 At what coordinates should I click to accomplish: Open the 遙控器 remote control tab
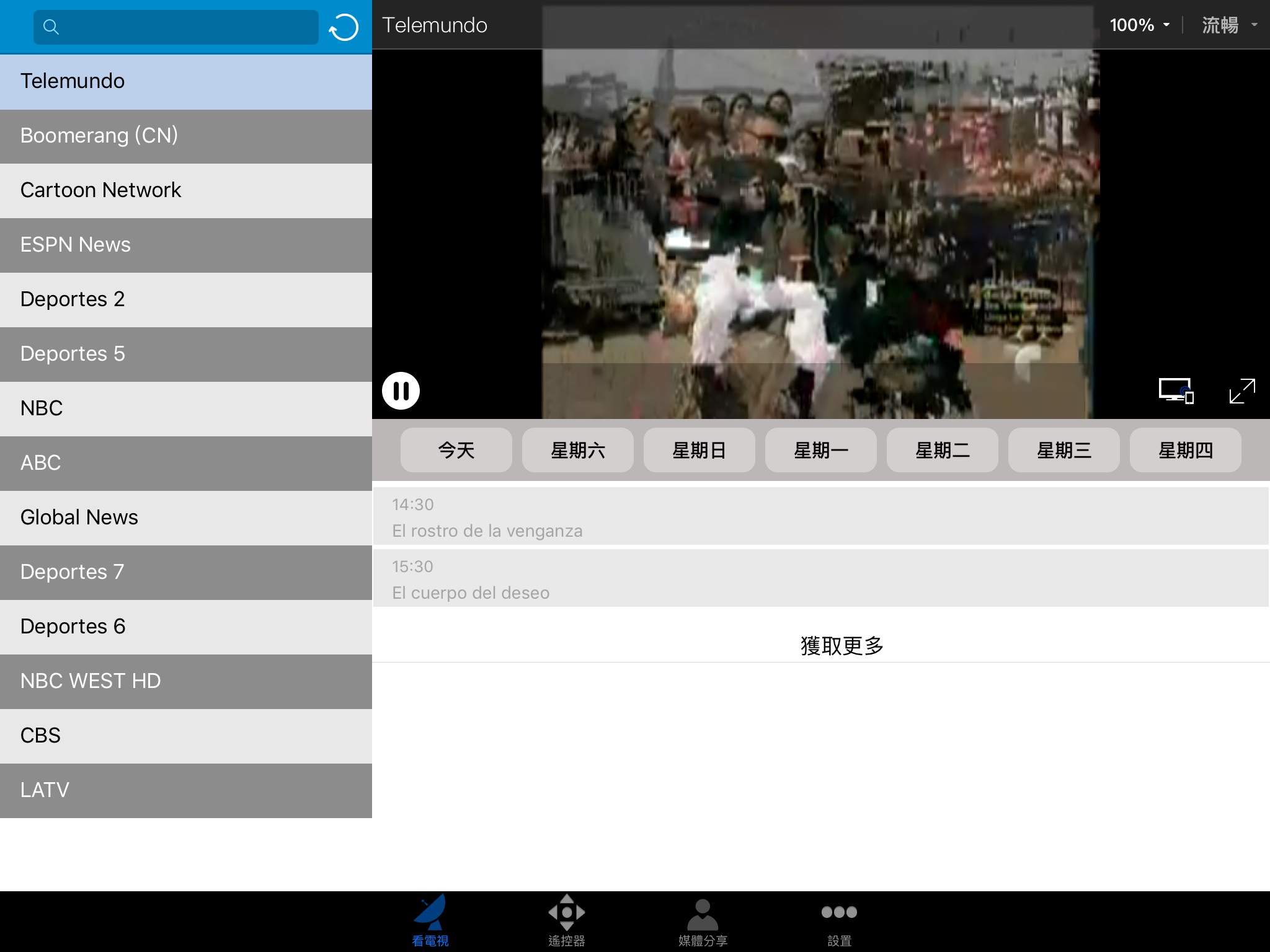[x=566, y=921]
